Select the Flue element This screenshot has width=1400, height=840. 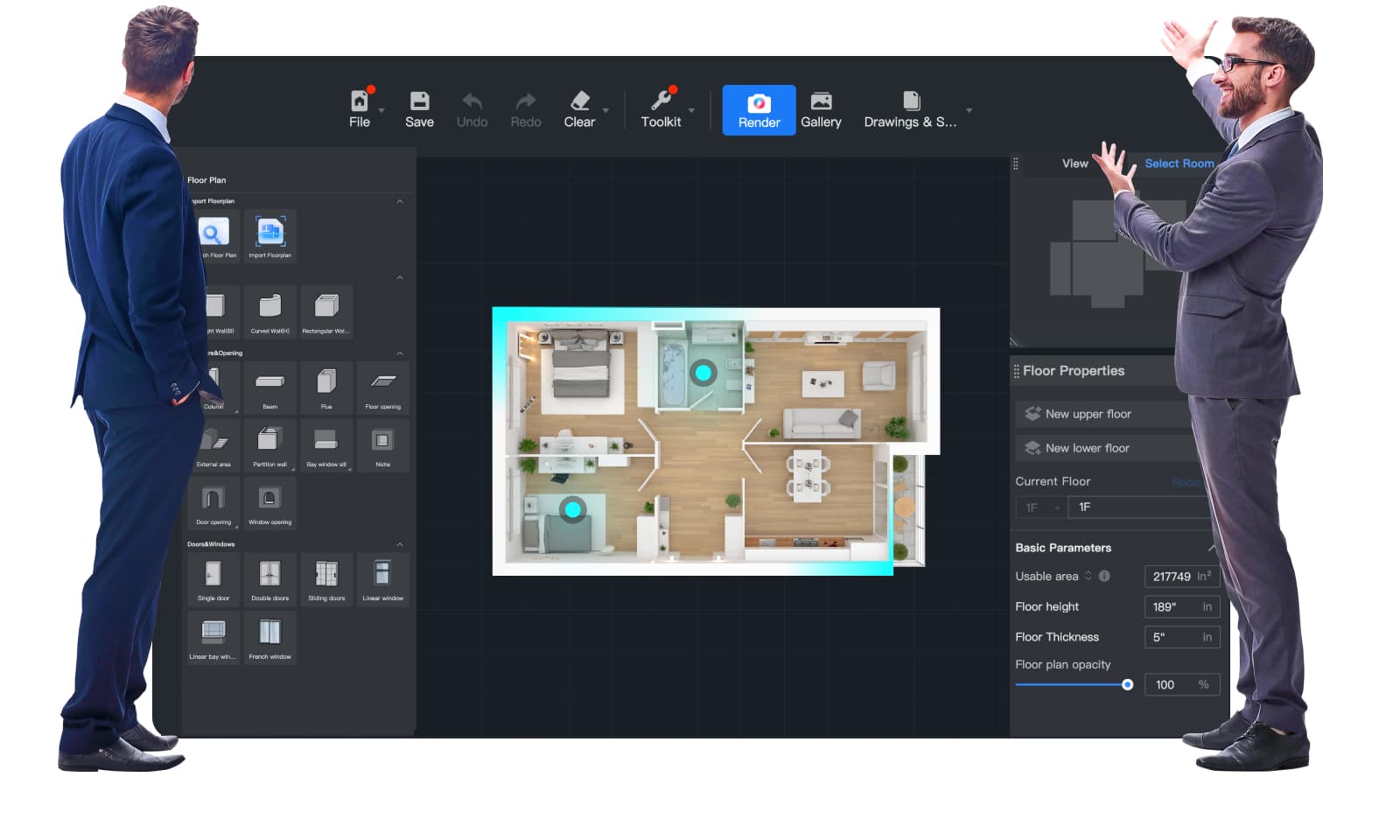pyautogui.click(x=326, y=387)
